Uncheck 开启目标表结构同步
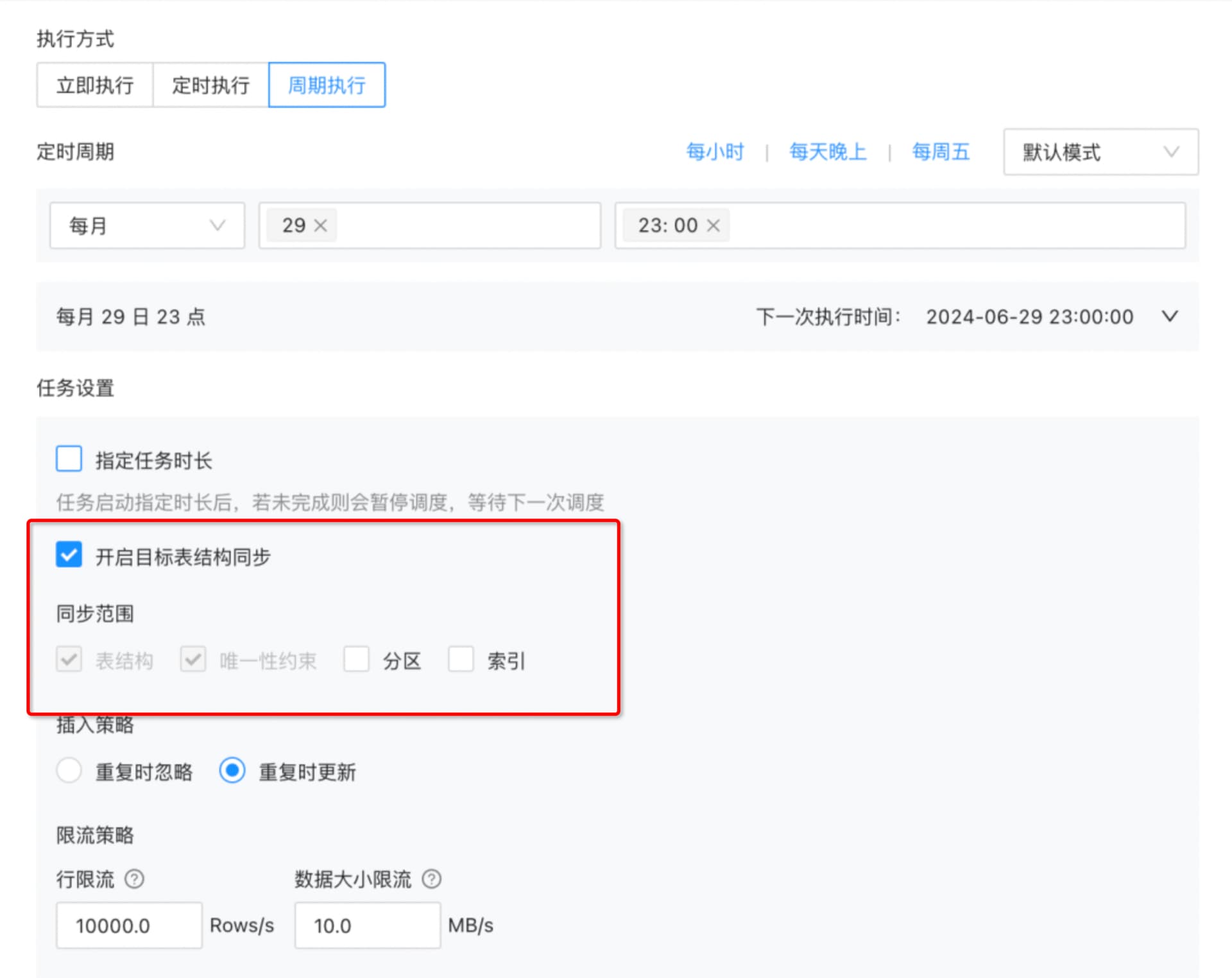1232x978 pixels. pyautogui.click(x=69, y=555)
